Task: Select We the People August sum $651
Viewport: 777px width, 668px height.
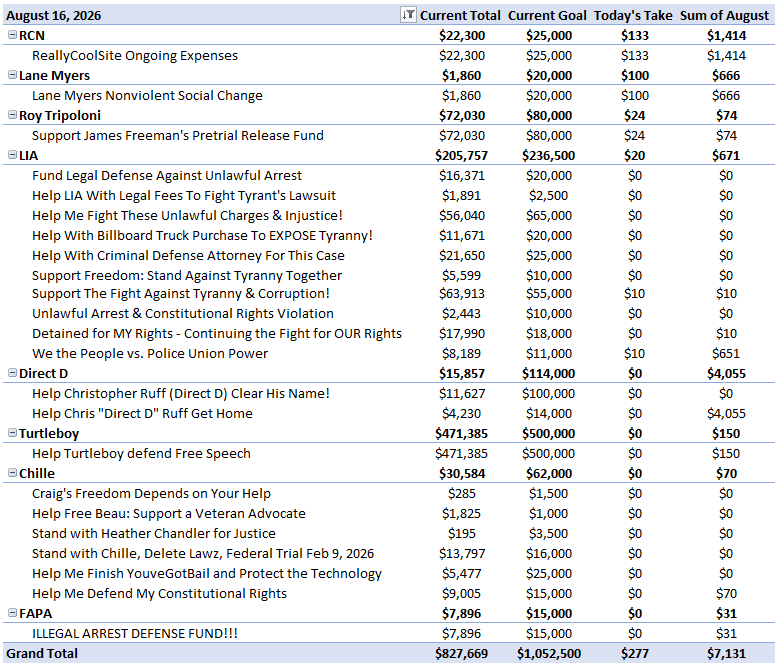Action: (x=726, y=353)
